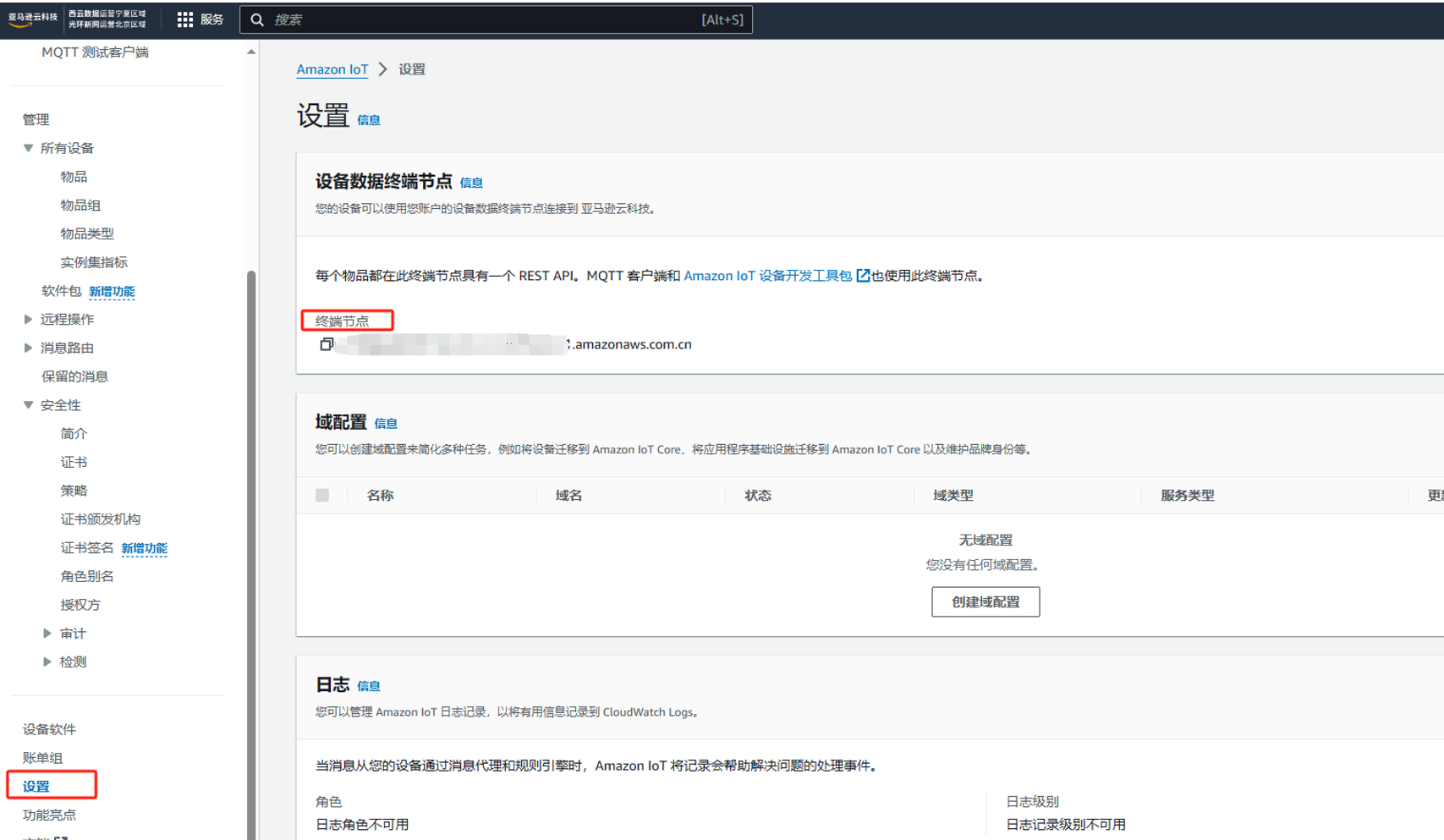1444x840 pixels.
Task: Open 策略 in sidebar
Action: tap(74, 491)
